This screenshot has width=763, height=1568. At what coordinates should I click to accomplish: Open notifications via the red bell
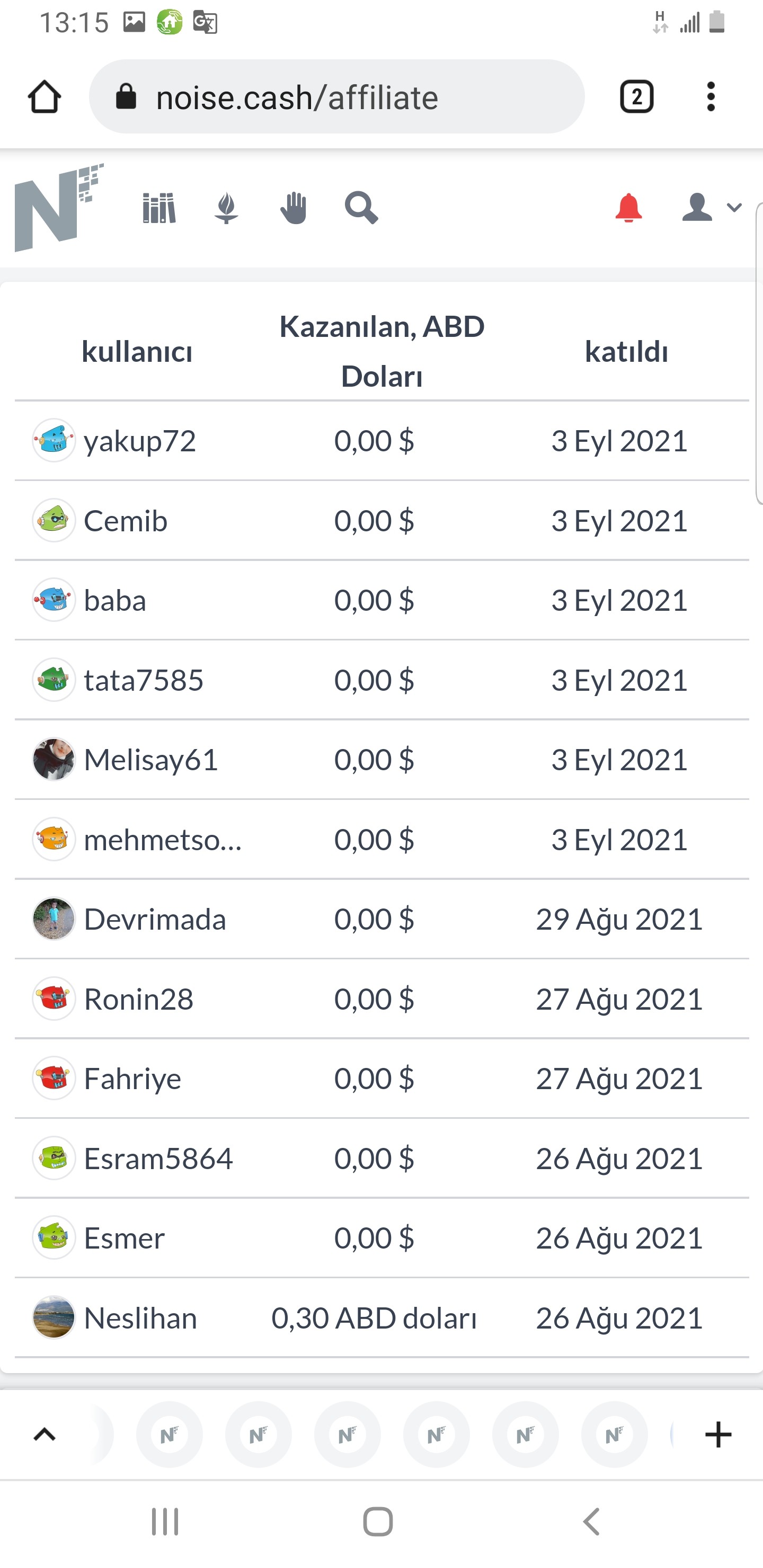(628, 208)
